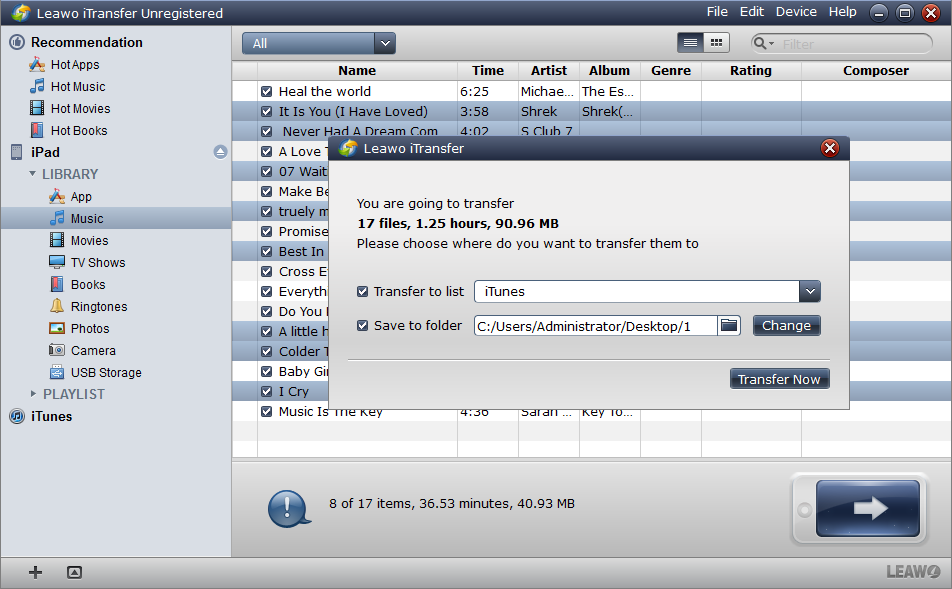Uncheck Never Had A Dream Come song

[267, 131]
